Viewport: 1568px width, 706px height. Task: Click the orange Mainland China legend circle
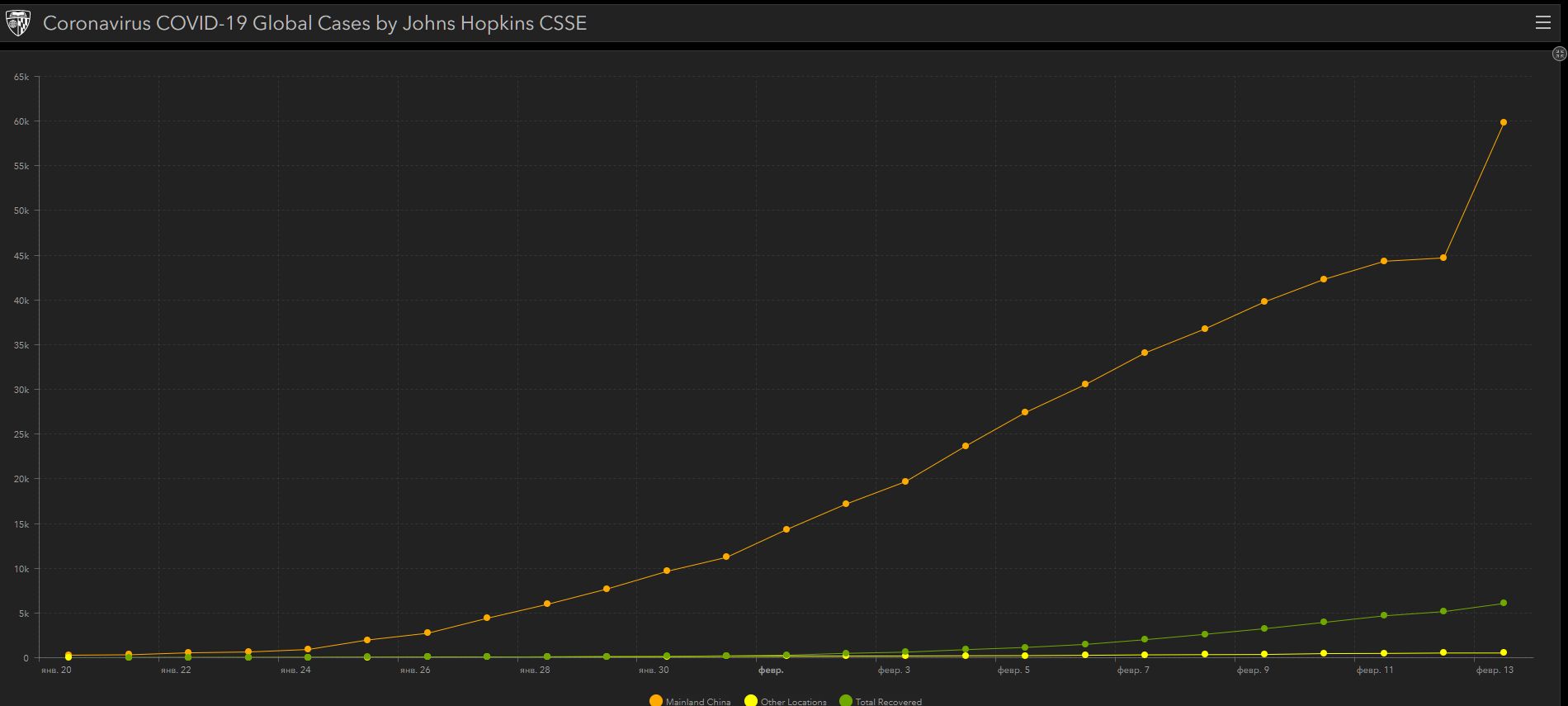(655, 701)
